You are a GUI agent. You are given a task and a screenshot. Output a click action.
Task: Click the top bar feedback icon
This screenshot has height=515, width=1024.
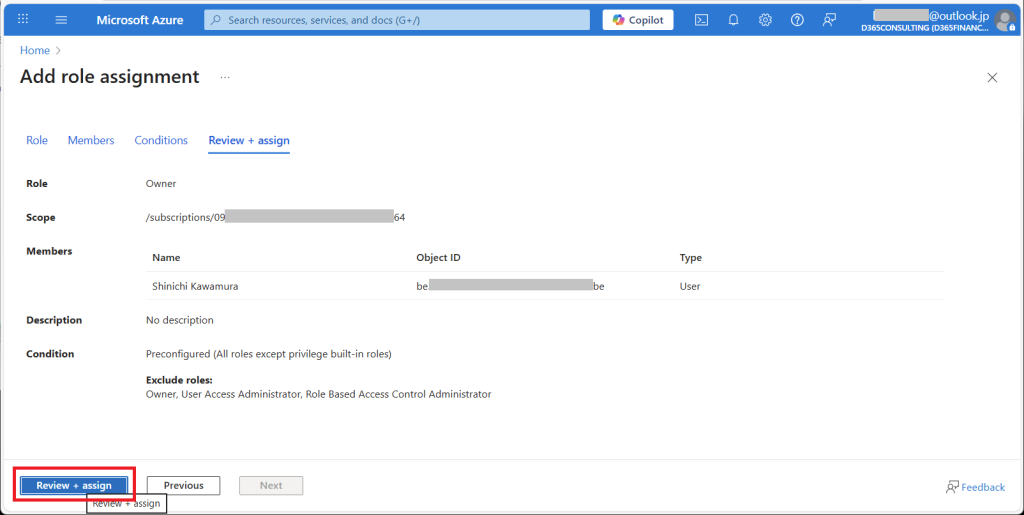[x=829, y=20]
